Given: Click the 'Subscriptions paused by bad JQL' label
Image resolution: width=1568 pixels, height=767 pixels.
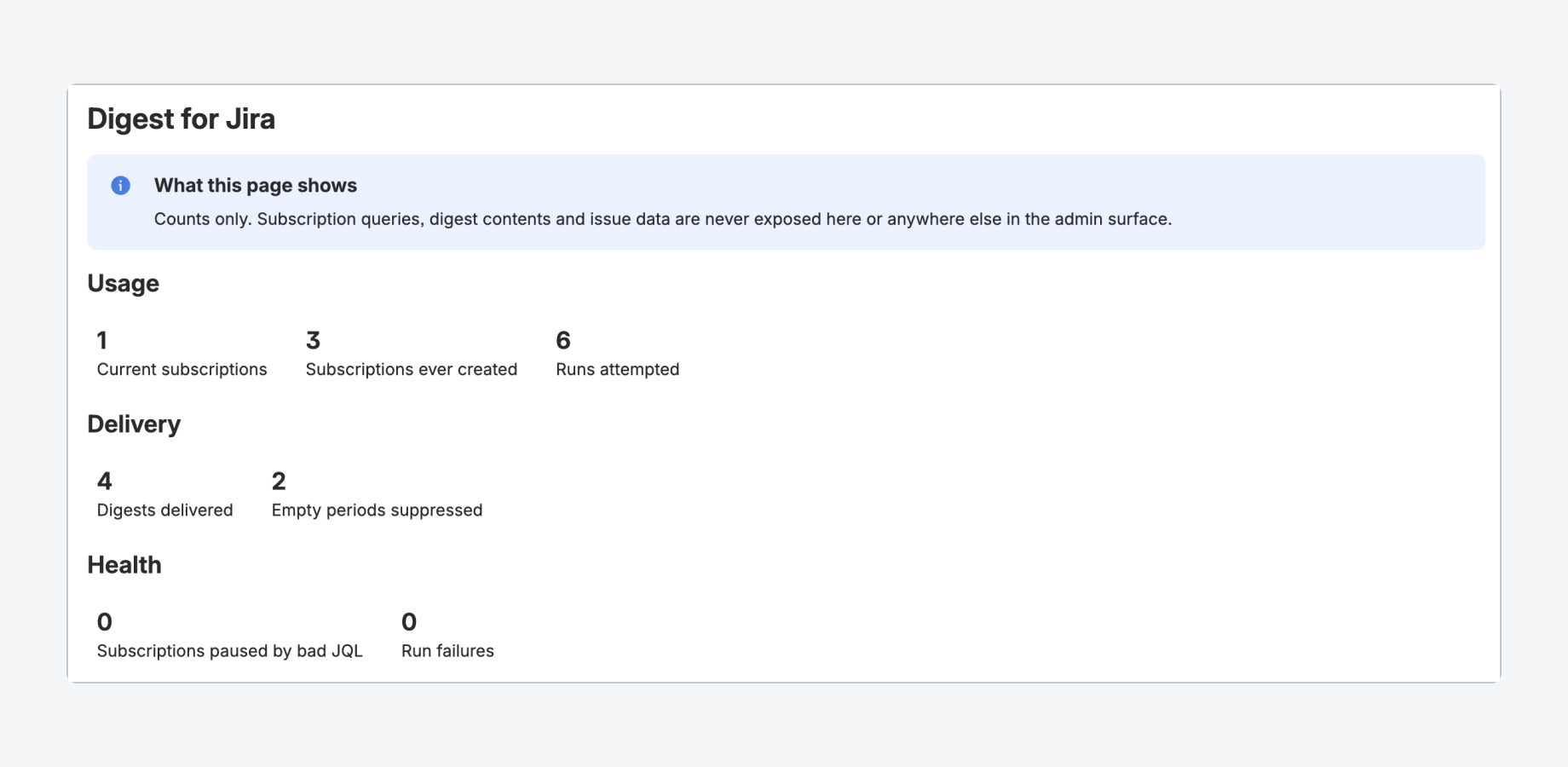Looking at the screenshot, I should pos(230,651).
